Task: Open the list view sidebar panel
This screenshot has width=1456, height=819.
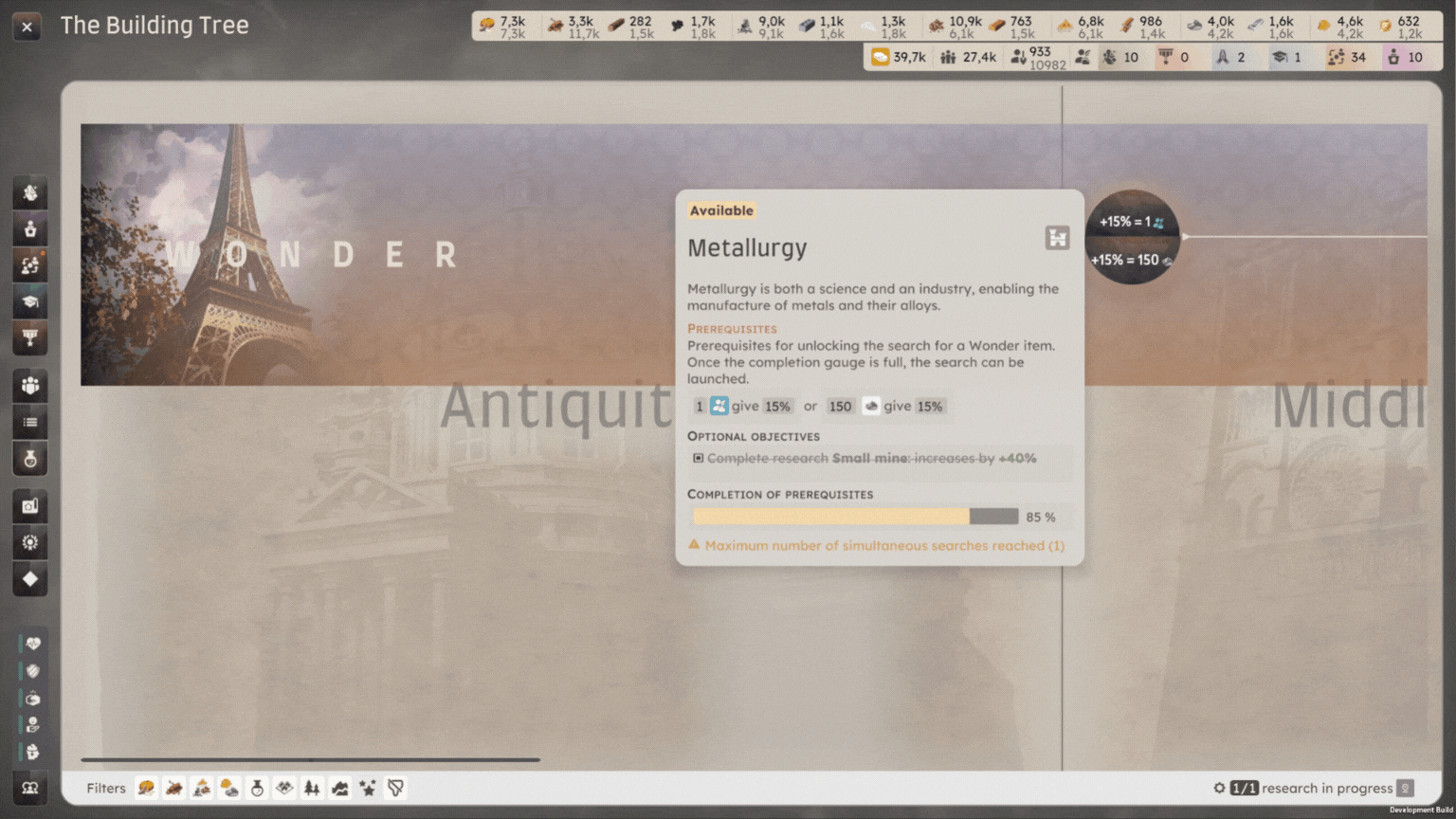Action: (x=29, y=422)
